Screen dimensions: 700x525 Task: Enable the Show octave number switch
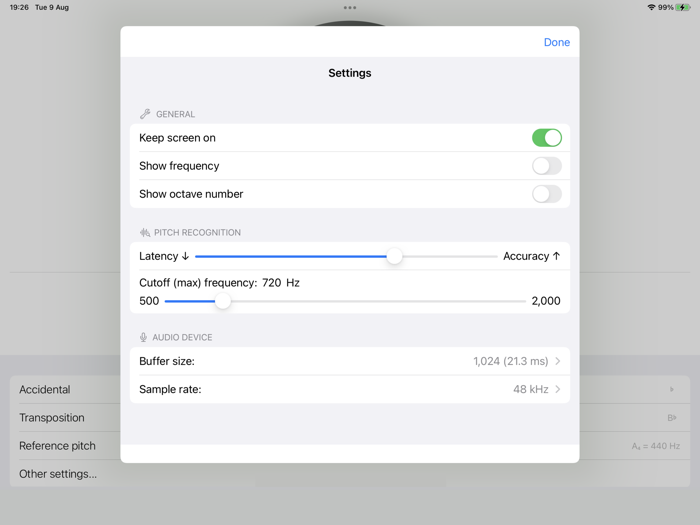546,194
